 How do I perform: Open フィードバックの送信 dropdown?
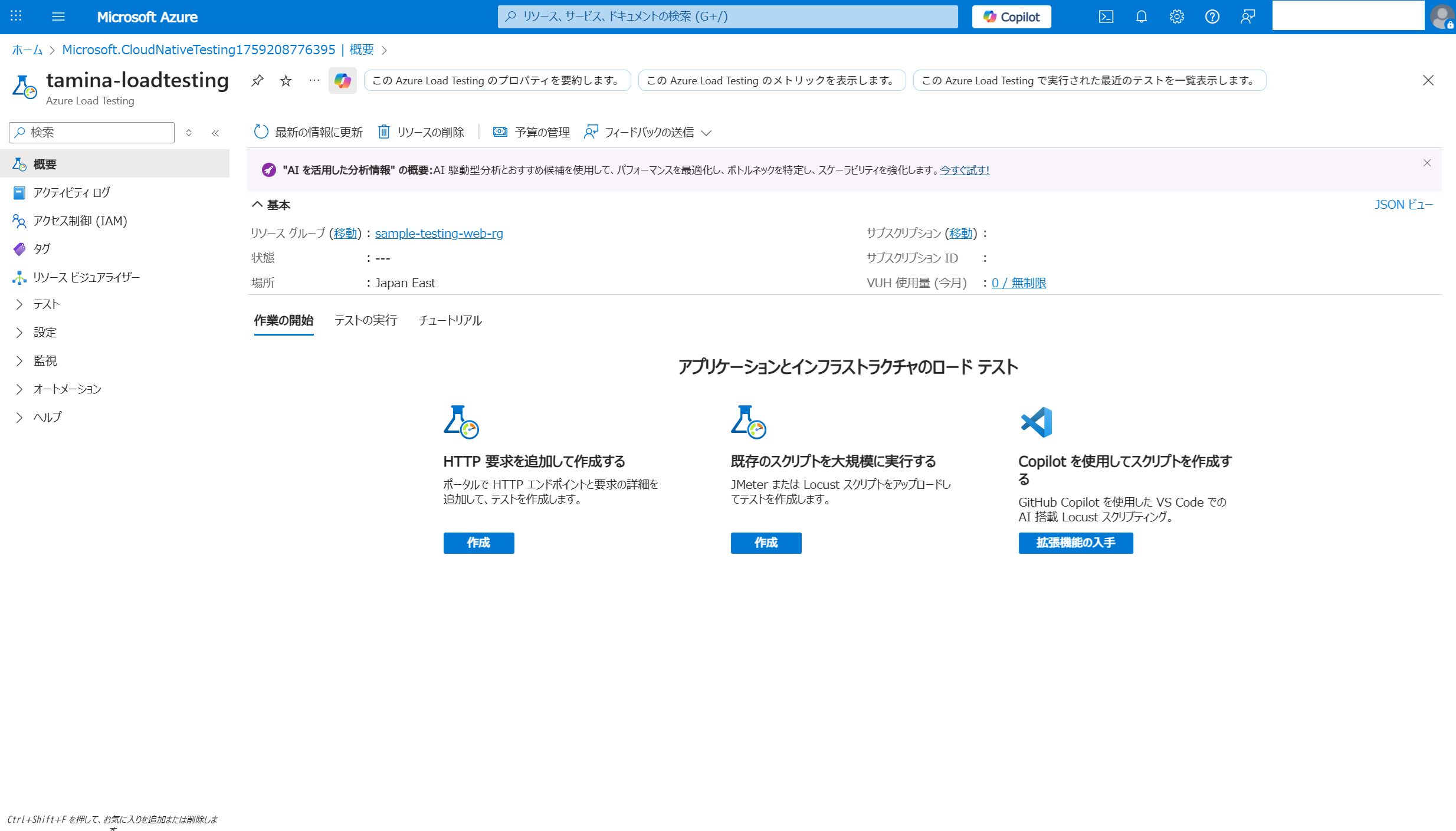click(x=648, y=133)
